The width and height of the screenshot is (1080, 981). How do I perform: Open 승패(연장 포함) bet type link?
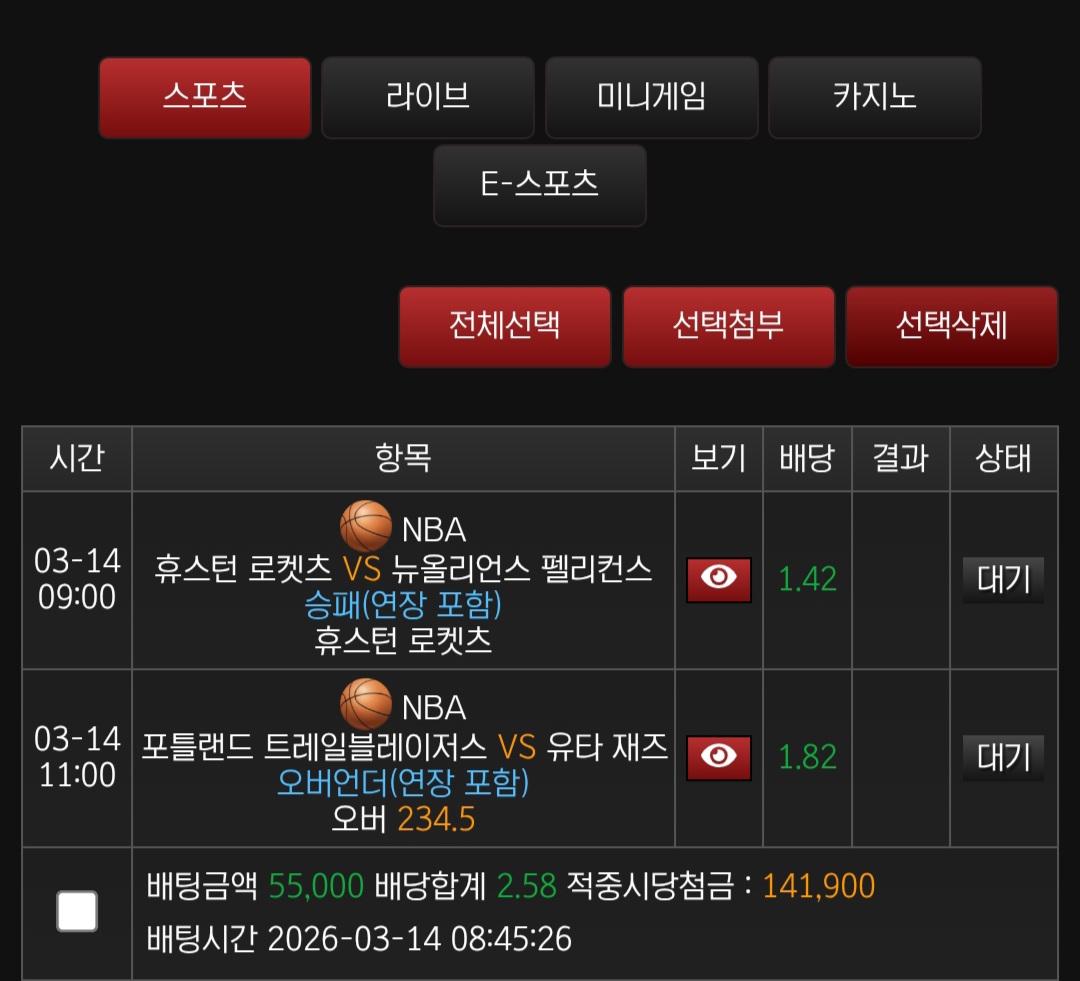(403, 605)
